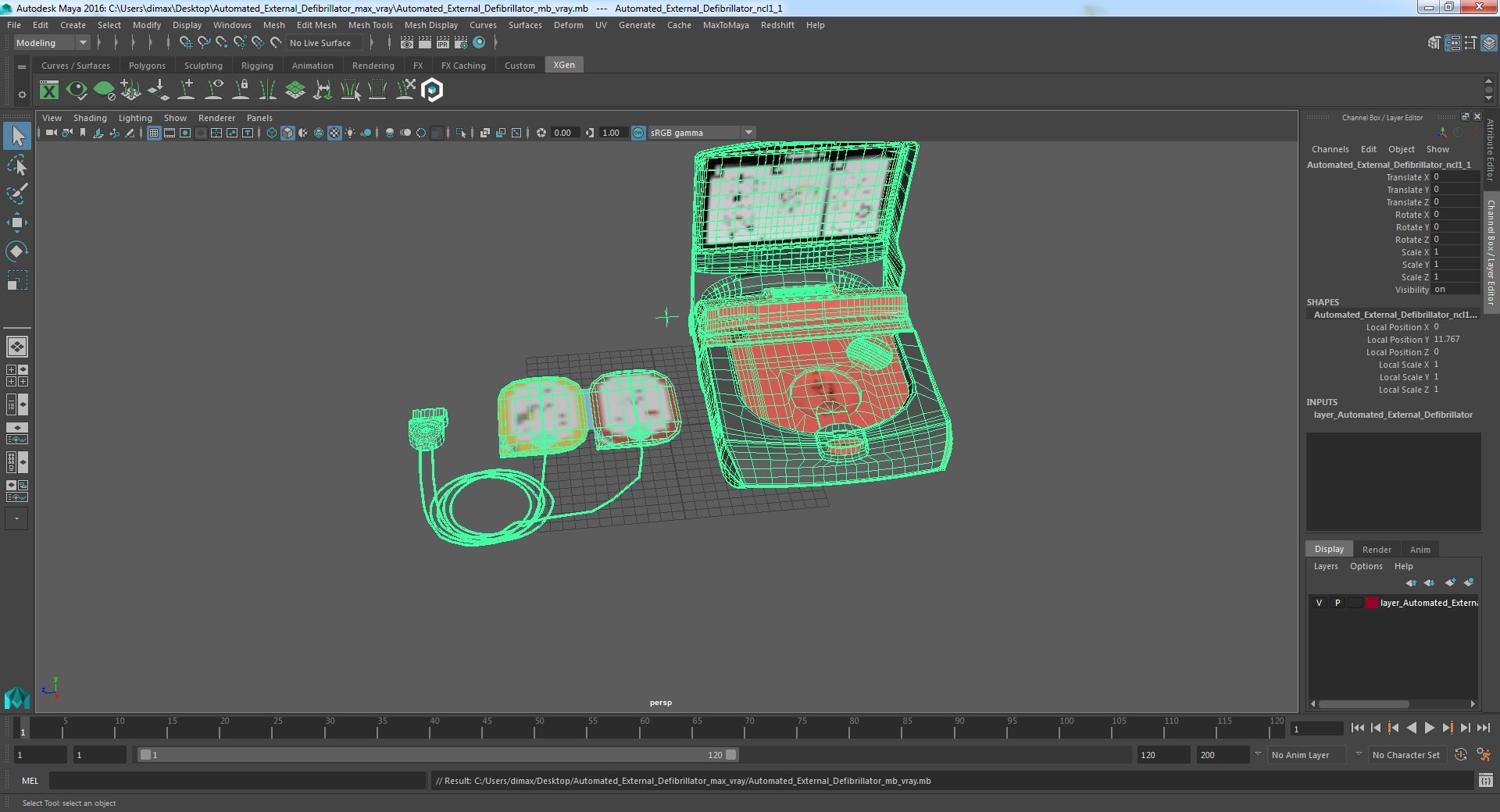Viewport: 1500px width, 812px height.
Task: Click the XGen guide lock shelf icon
Action: point(241,91)
